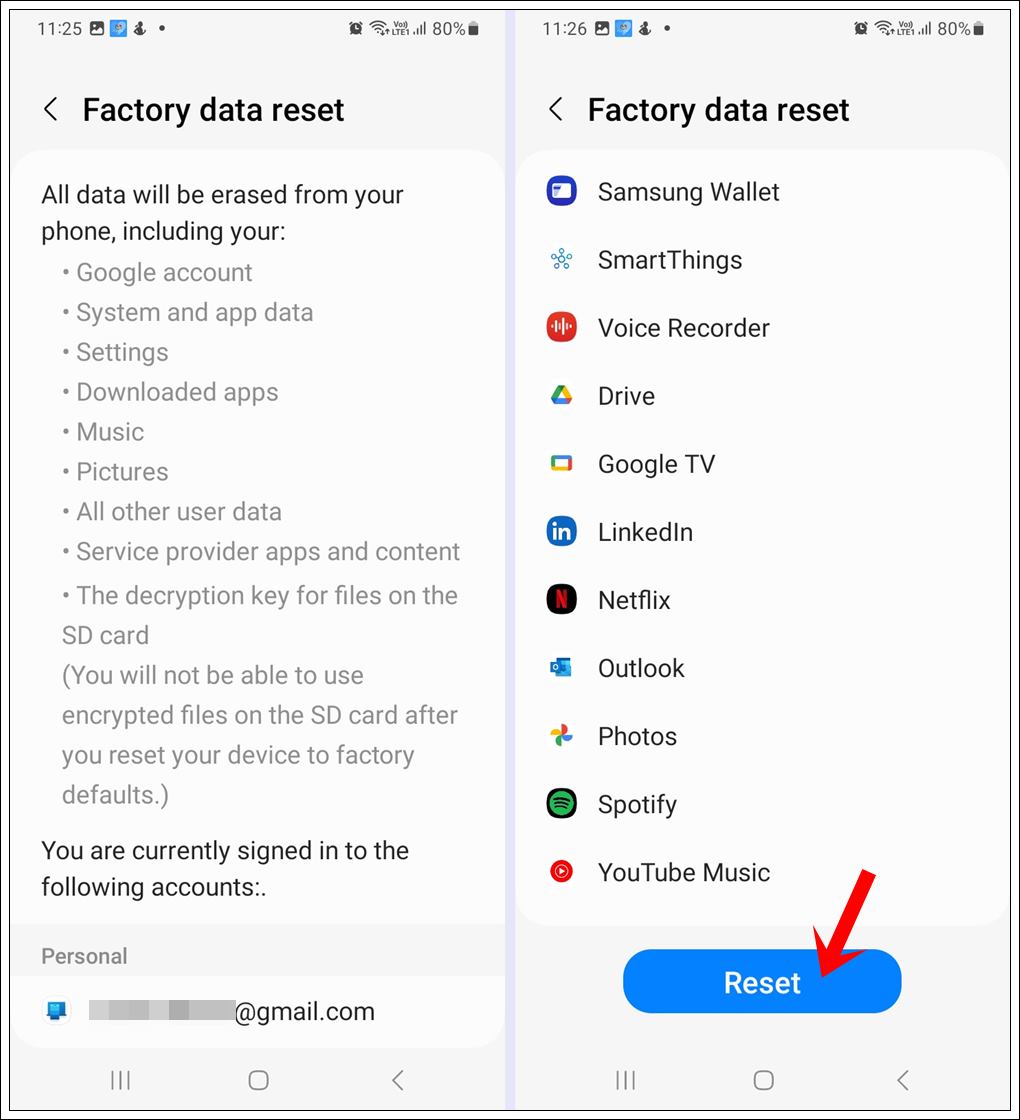
Task: Open the YouTube Music icon
Action: click(561, 871)
